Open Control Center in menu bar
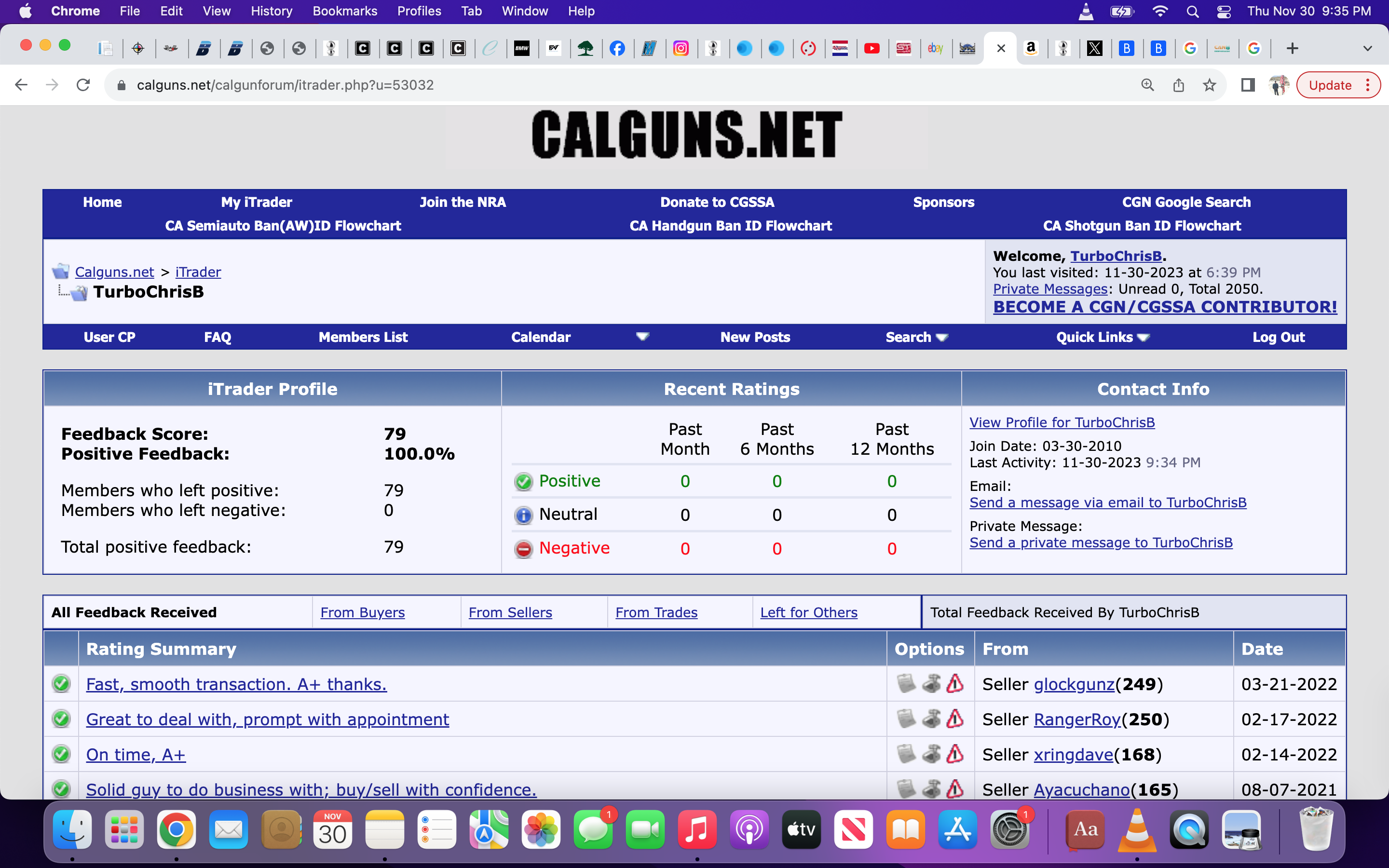Screen dimensions: 1389x868 1224,12
